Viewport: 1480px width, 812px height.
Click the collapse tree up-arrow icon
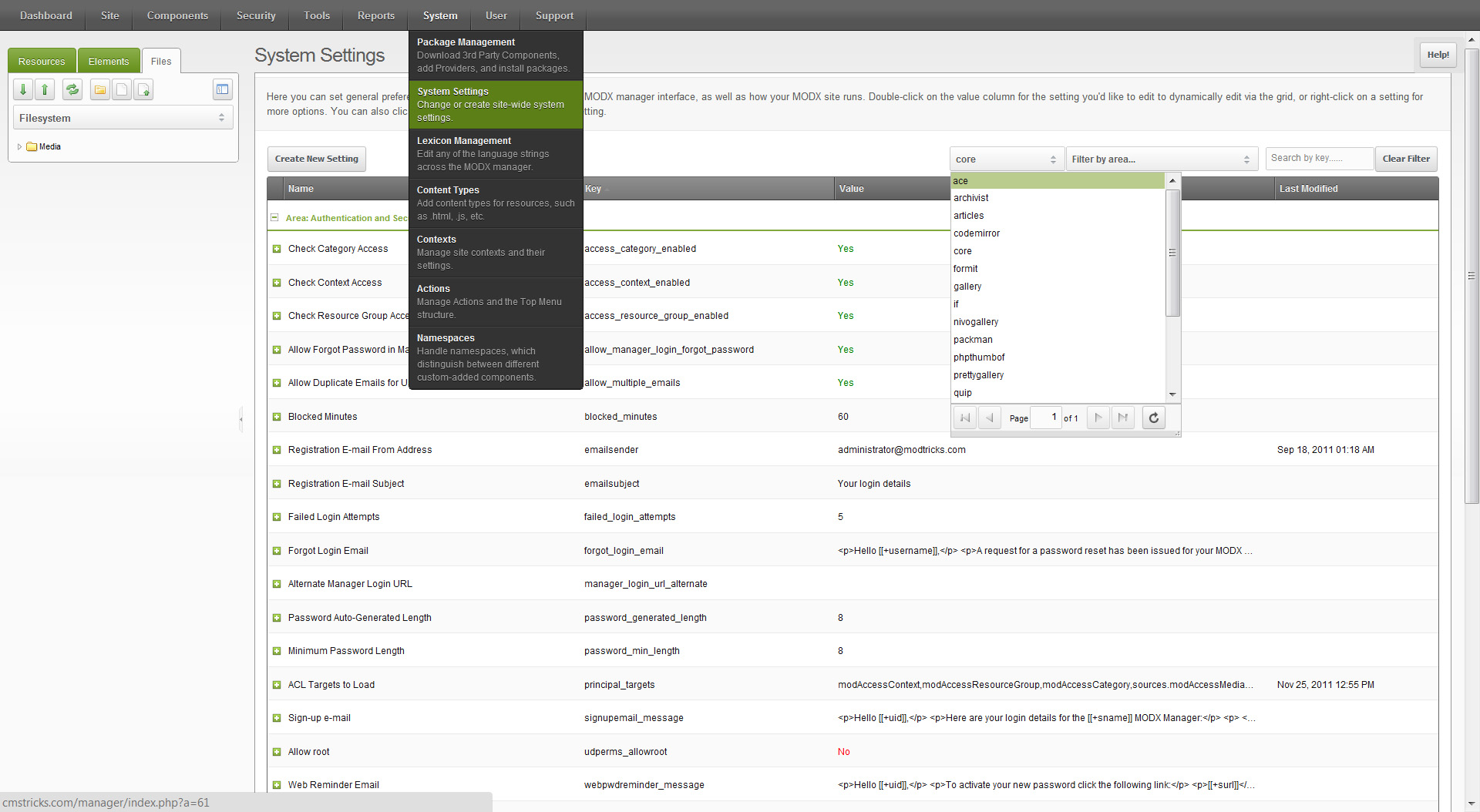(x=45, y=89)
